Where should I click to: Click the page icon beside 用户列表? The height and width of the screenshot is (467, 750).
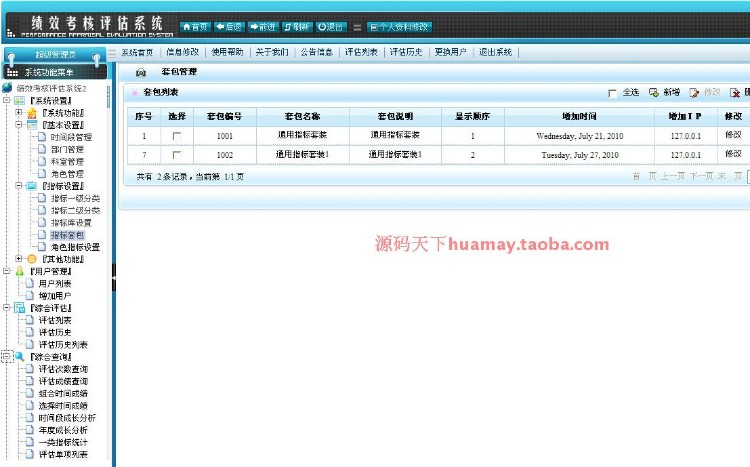coord(30,283)
